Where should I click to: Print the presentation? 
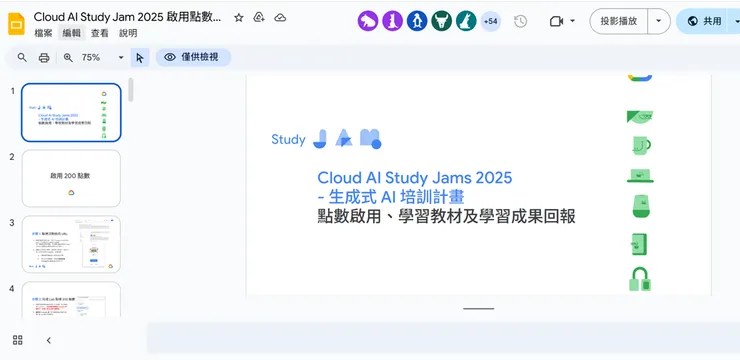(x=44, y=58)
